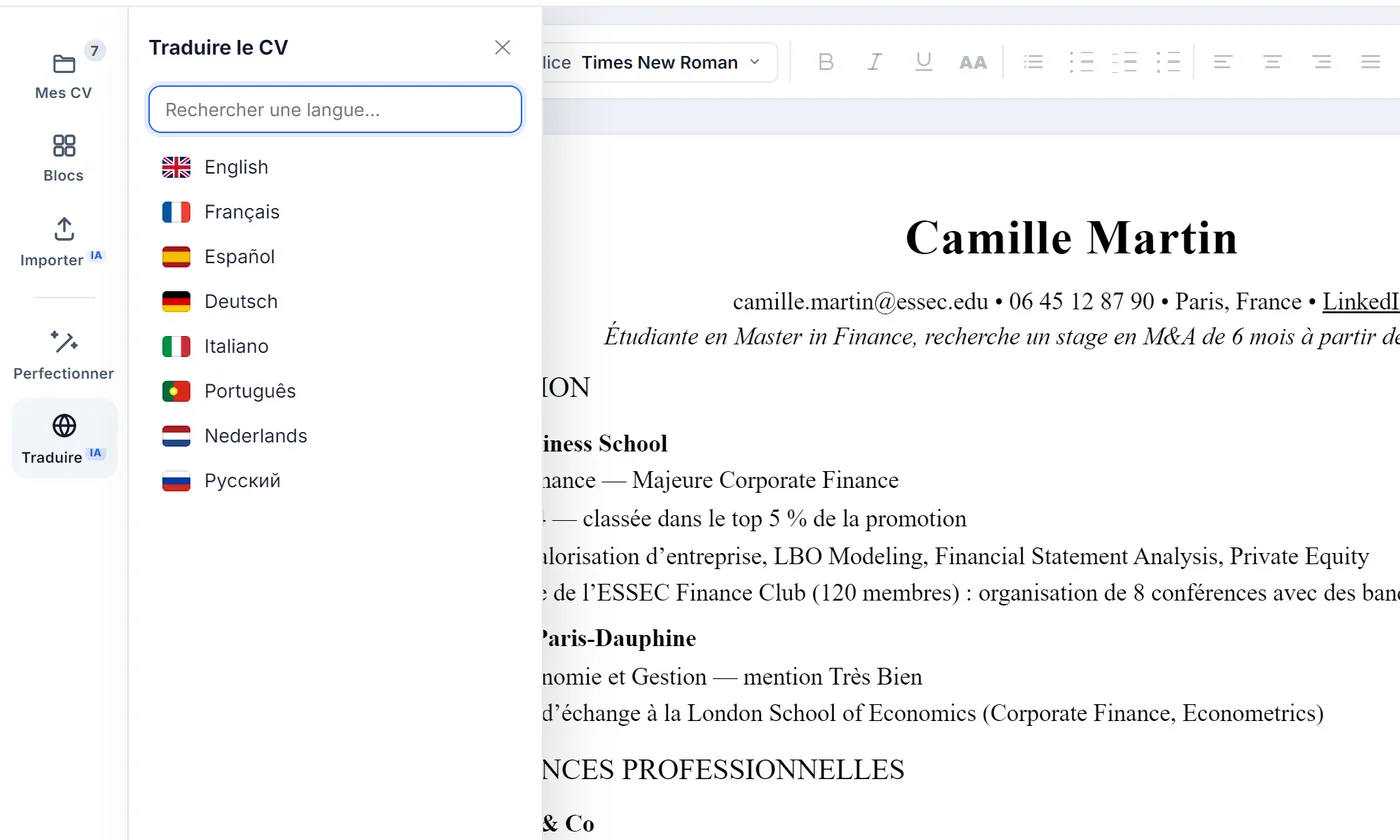Select the Traduire globe tool
This screenshot has height=840, width=1400.
tap(64, 439)
